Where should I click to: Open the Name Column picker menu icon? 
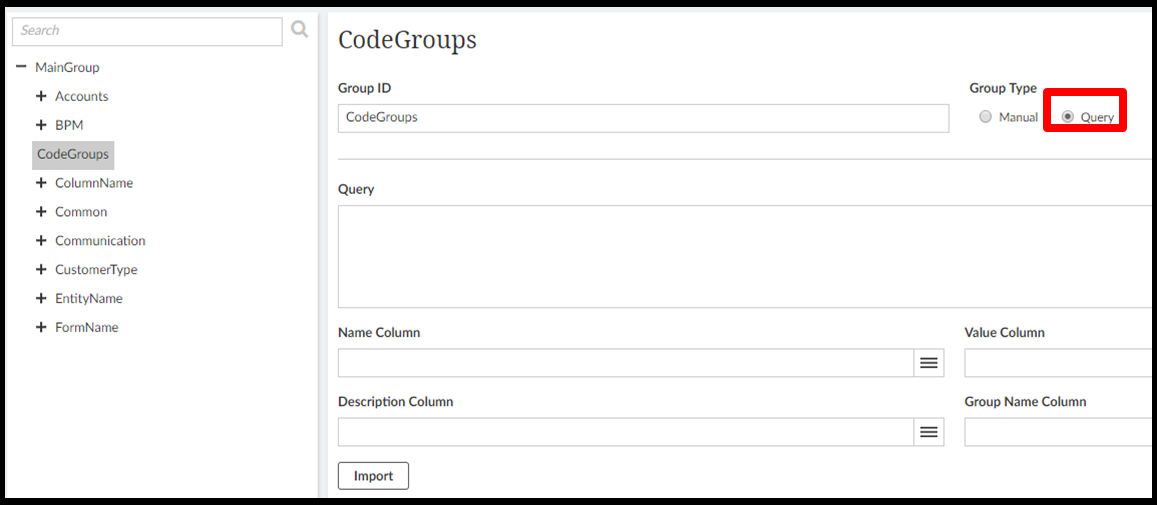pyautogui.click(x=928, y=363)
